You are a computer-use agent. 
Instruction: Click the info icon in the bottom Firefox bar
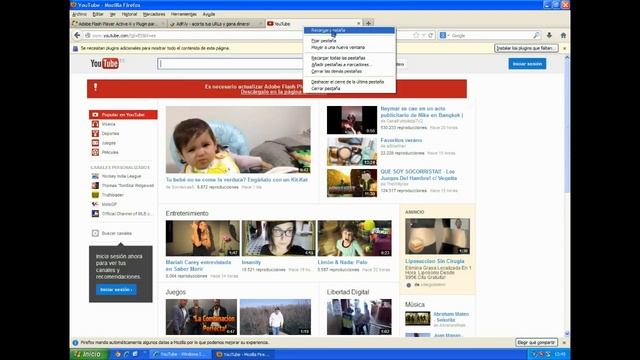tap(75, 342)
